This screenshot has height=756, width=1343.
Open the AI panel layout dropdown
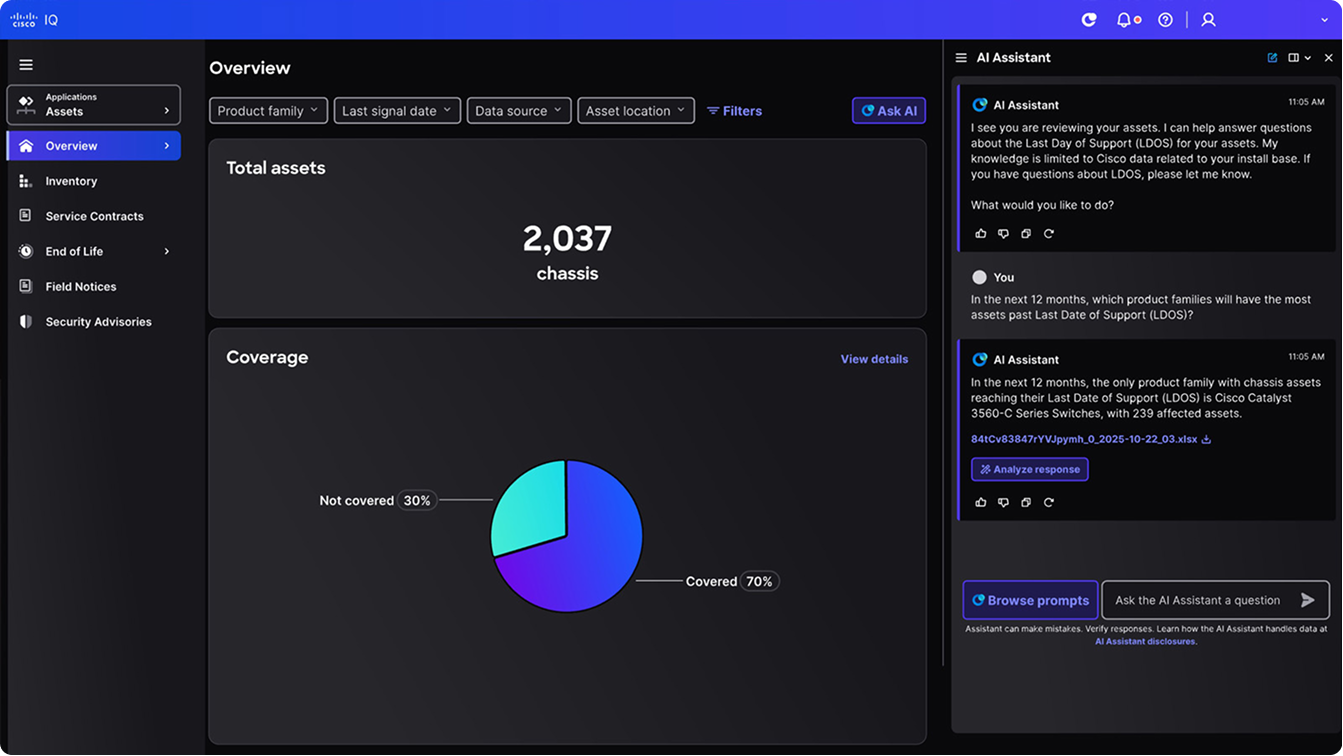tap(1299, 58)
